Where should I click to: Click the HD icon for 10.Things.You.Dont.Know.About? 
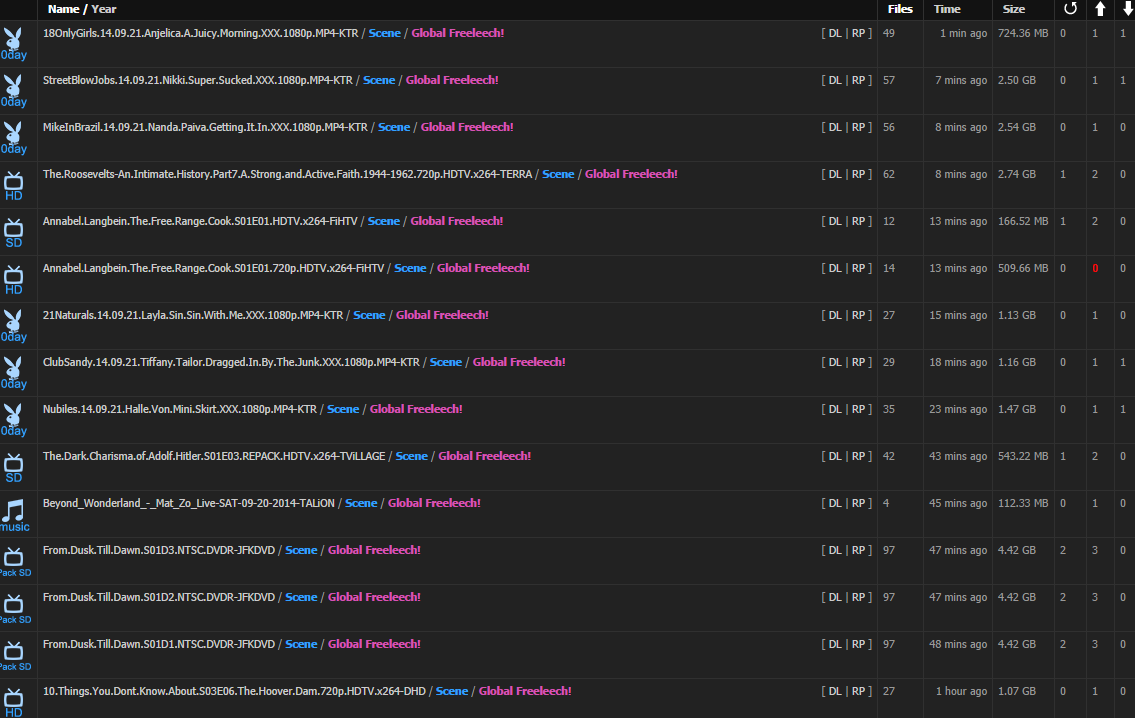click(x=14, y=703)
